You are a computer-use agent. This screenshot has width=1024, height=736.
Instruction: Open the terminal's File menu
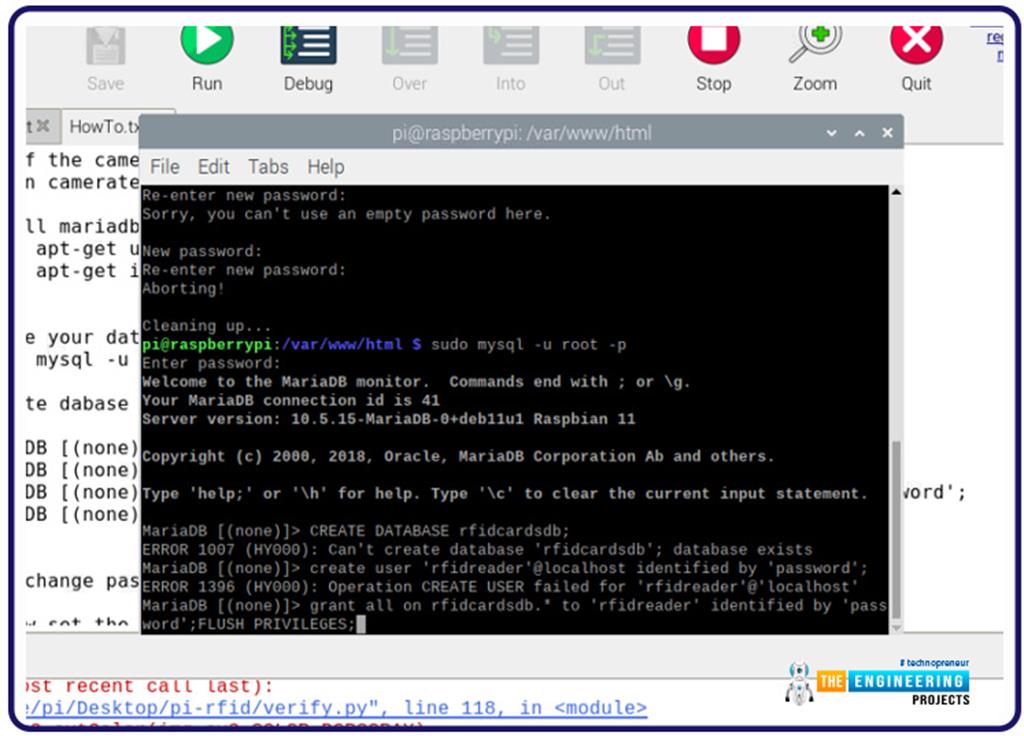(x=163, y=167)
